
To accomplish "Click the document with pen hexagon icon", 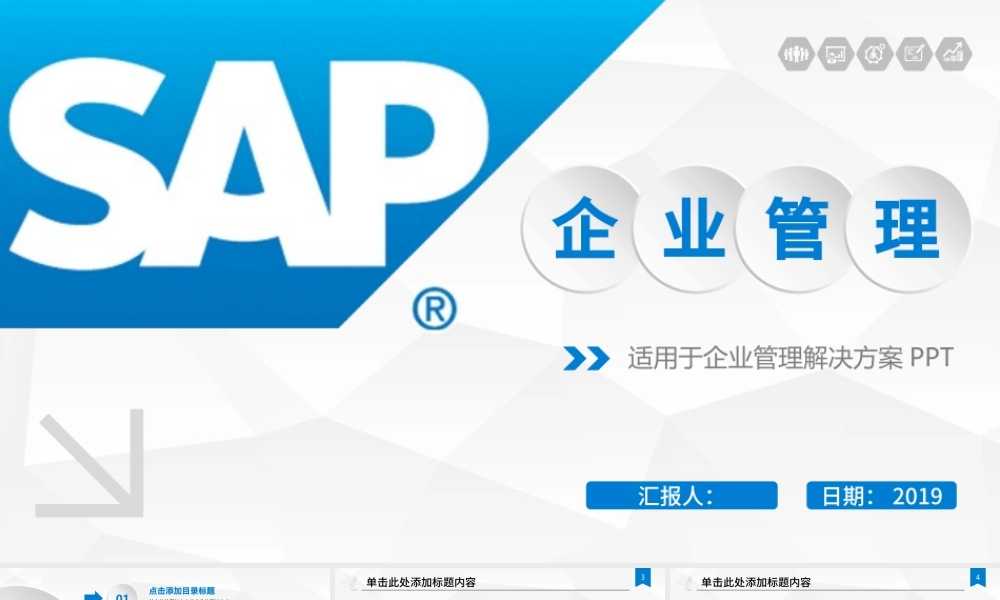I will 914,54.
